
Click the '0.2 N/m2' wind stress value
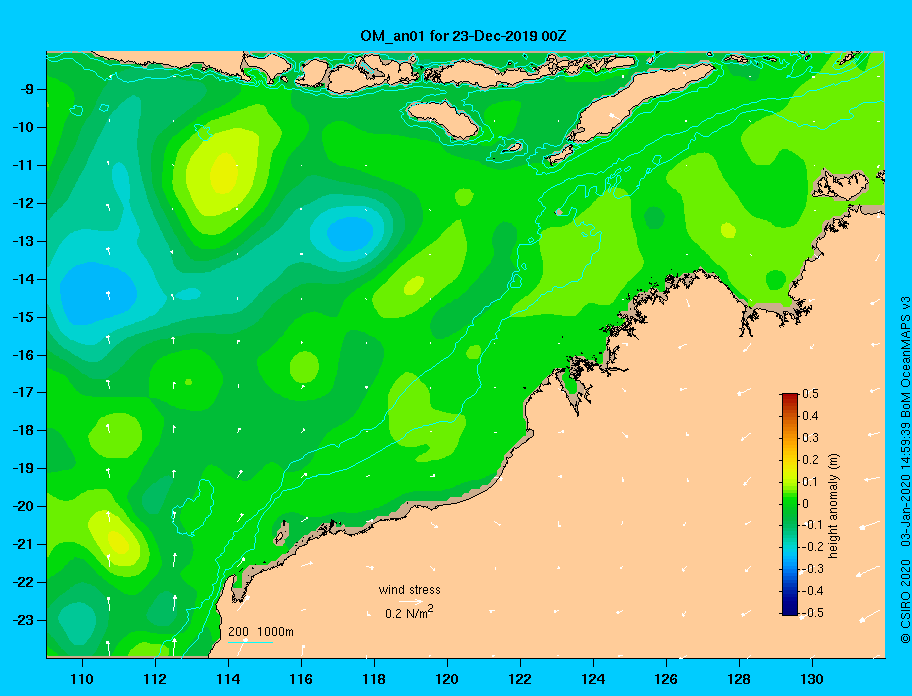point(409,613)
